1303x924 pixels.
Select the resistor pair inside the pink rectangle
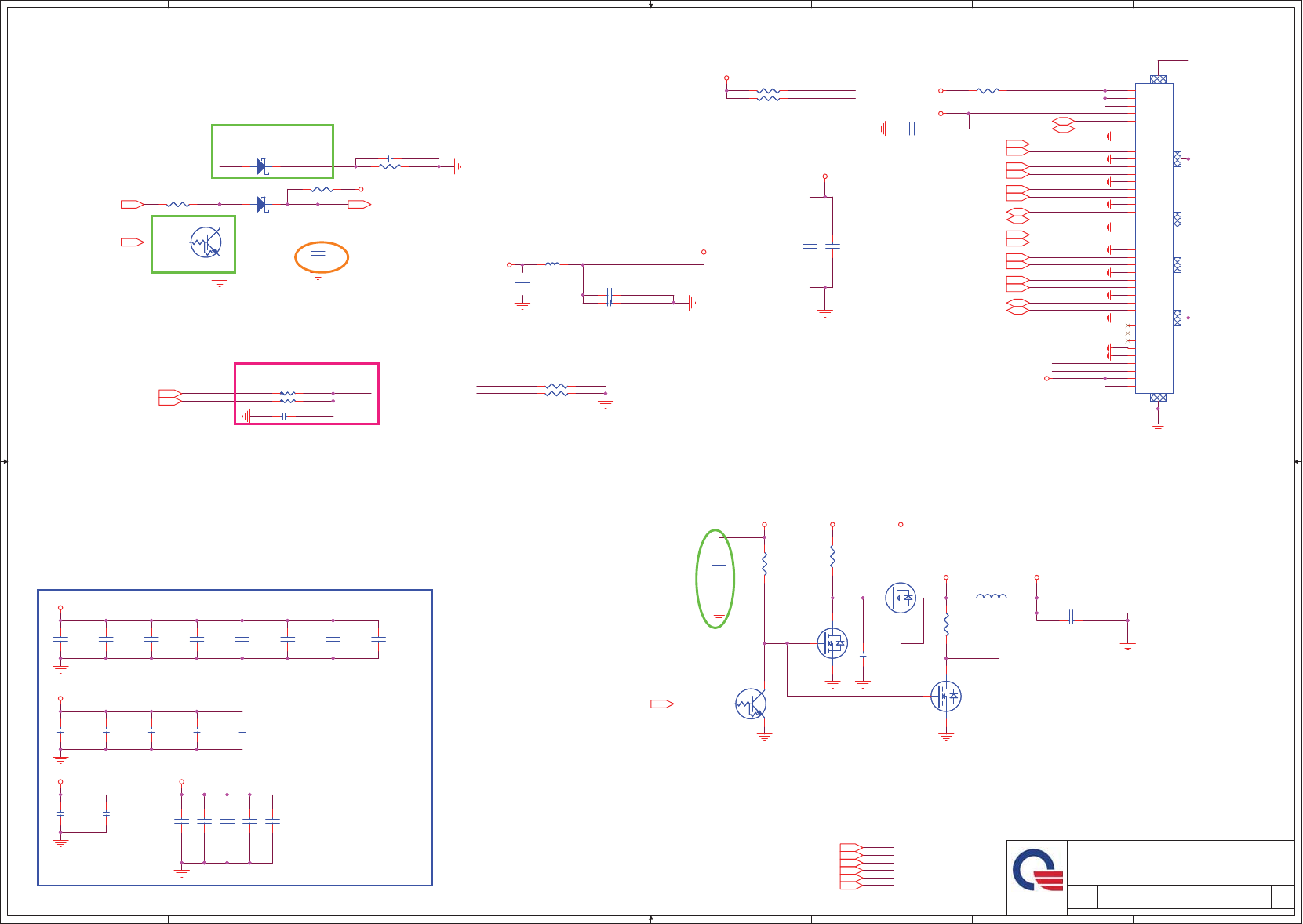tap(288, 397)
